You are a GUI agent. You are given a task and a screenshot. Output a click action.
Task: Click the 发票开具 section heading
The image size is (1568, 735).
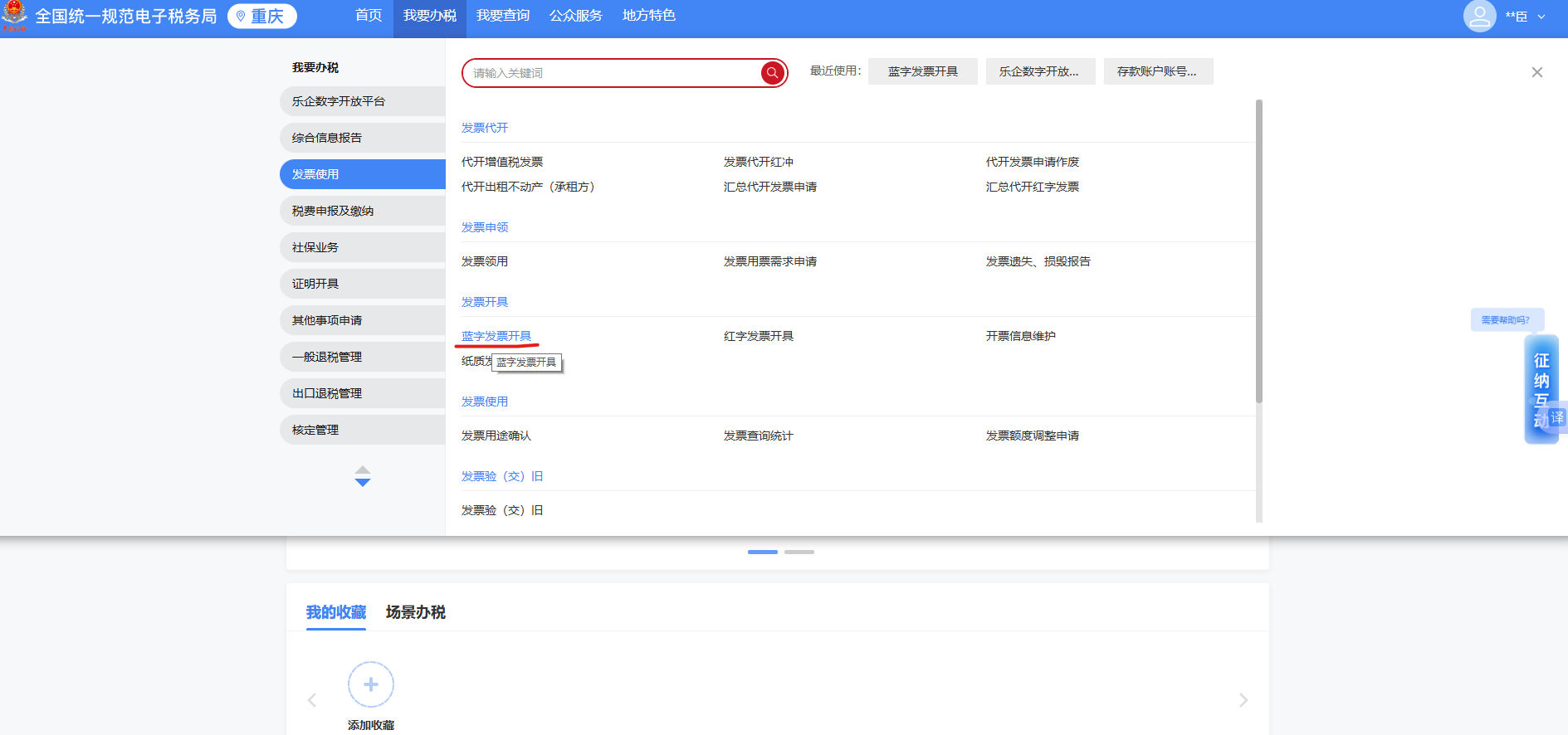click(x=485, y=302)
